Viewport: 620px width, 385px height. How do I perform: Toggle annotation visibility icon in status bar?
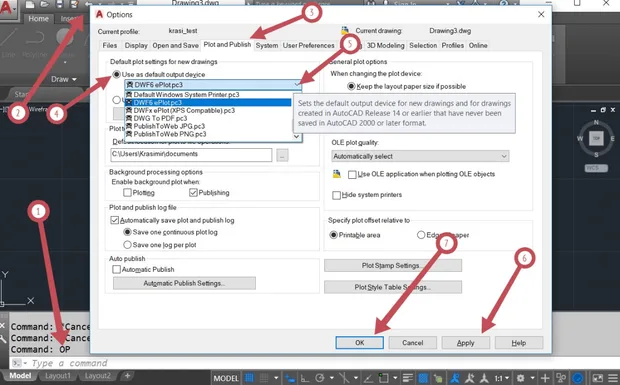(456, 378)
